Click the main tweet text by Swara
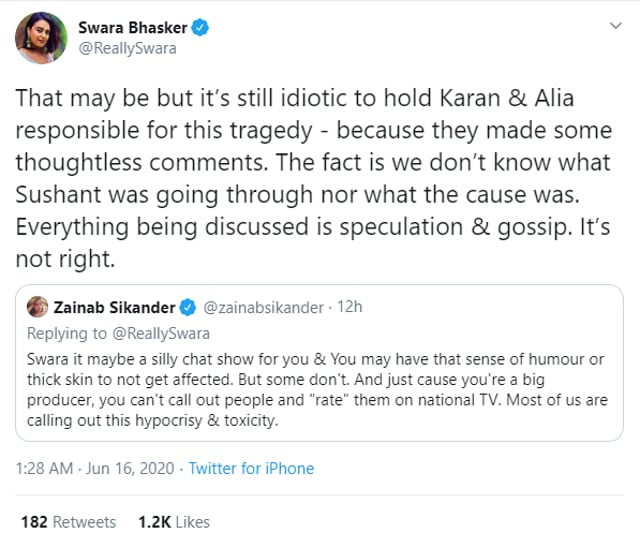Viewport: 640px width, 548px height. pos(313,178)
